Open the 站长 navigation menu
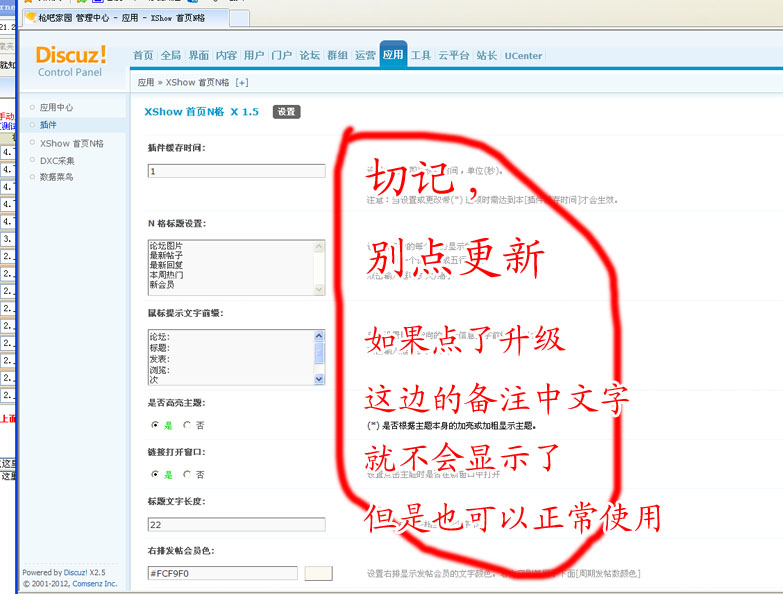The height and width of the screenshot is (594, 783). pyautogui.click(x=486, y=55)
